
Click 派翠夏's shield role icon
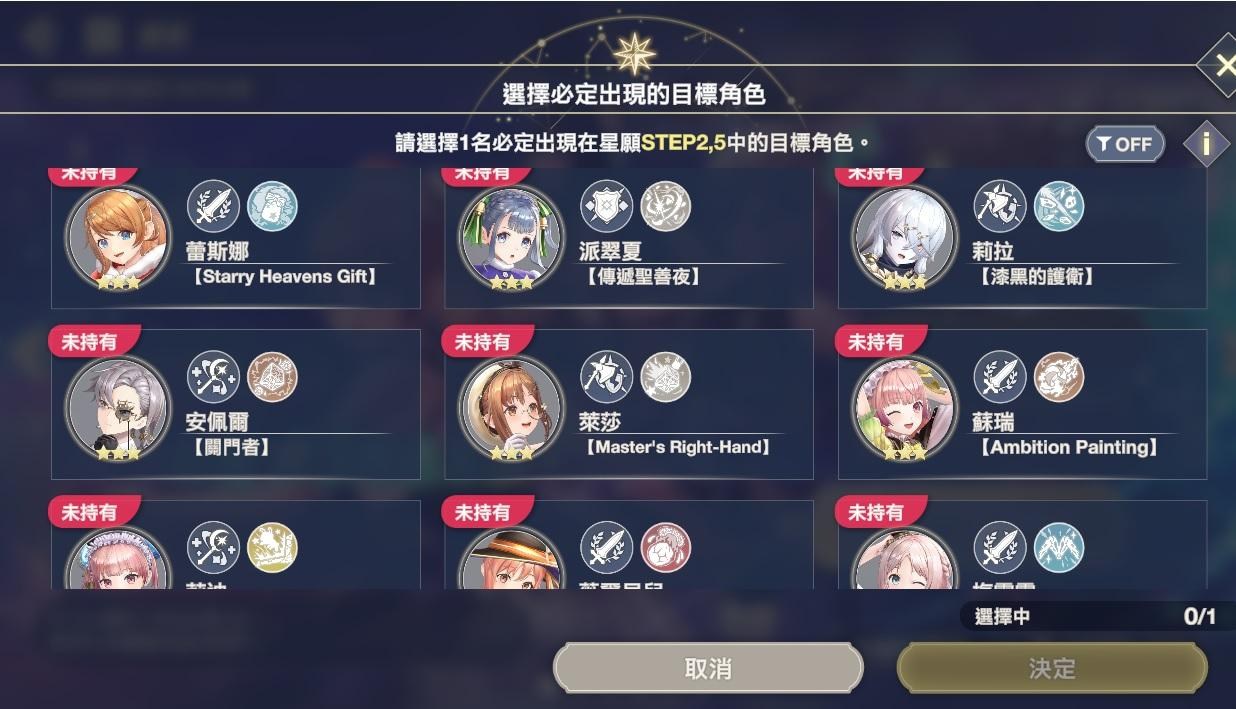(606, 206)
